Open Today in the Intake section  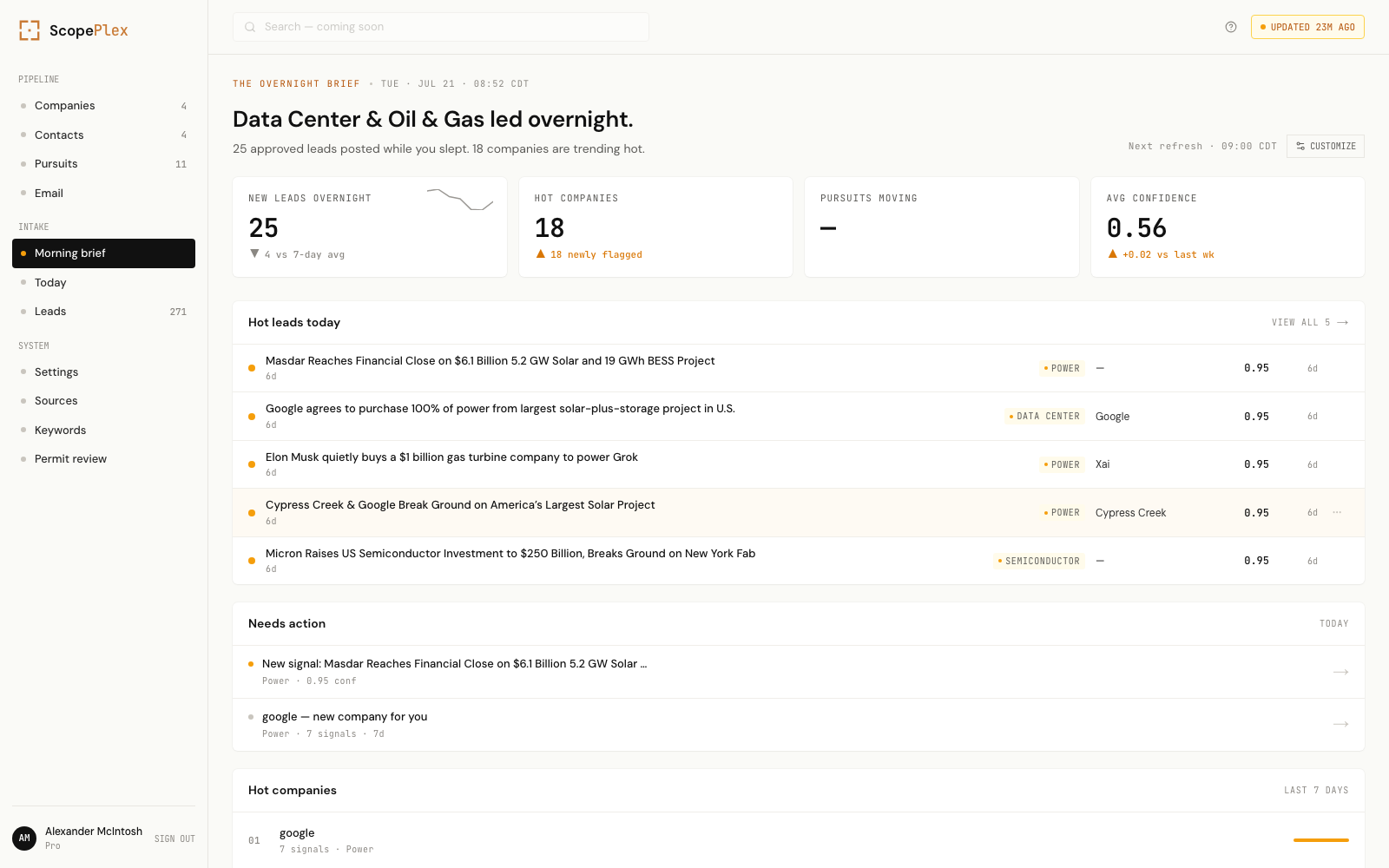(x=103, y=282)
